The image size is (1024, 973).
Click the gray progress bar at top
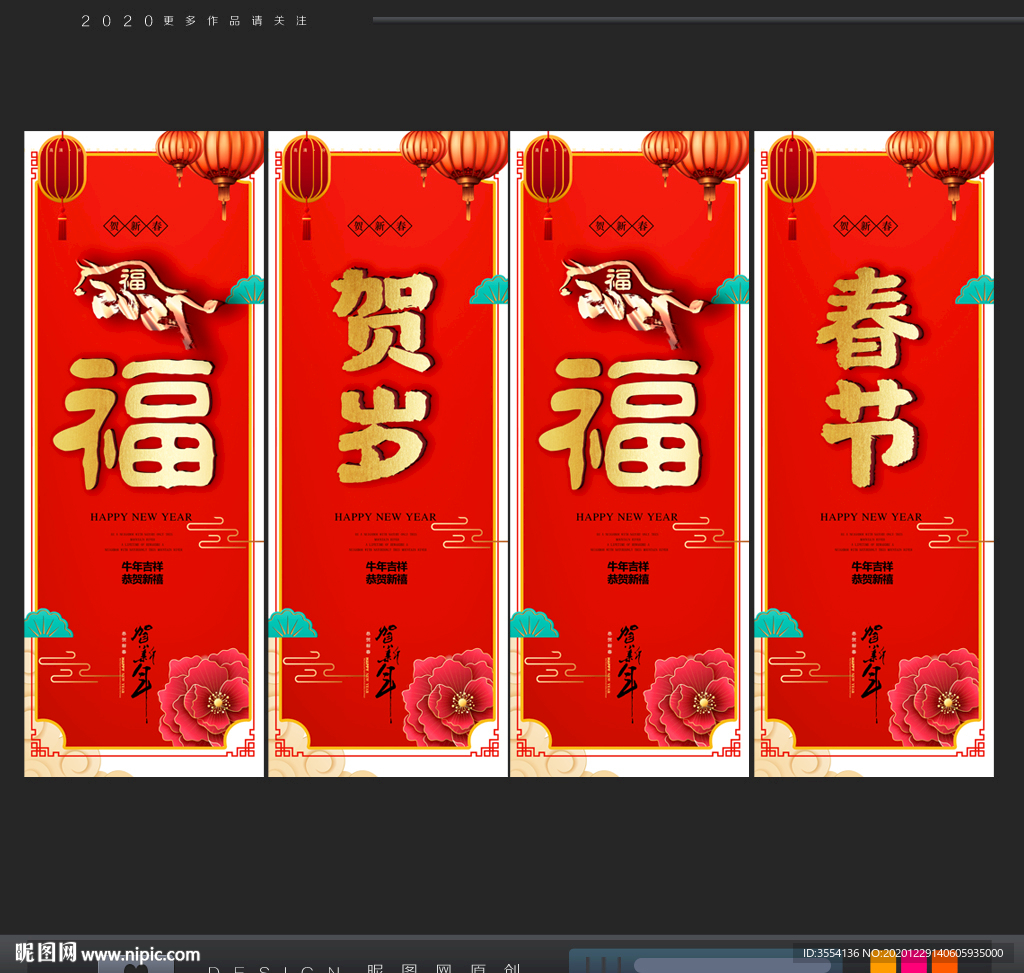[x=695, y=15]
